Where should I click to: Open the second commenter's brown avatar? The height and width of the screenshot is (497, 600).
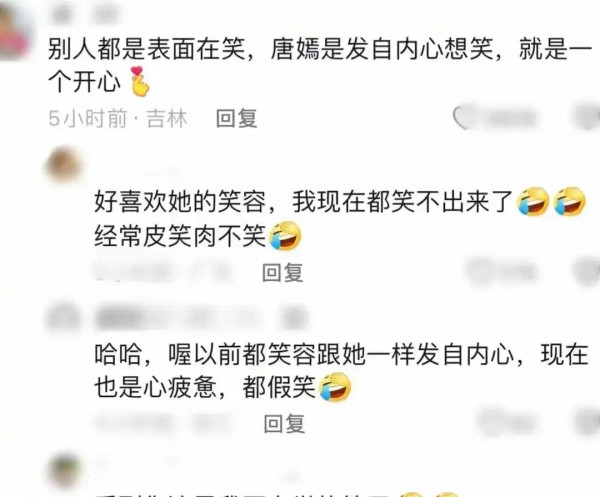pos(63,166)
